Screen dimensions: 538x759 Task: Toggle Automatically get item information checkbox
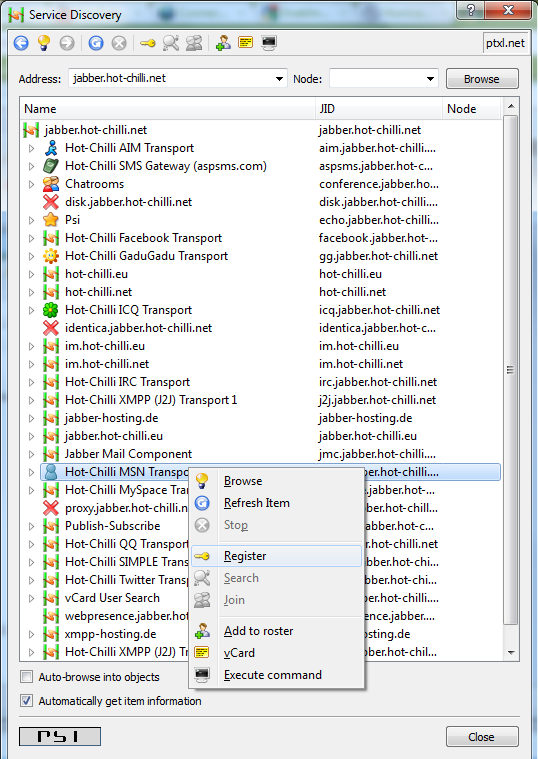(27, 700)
